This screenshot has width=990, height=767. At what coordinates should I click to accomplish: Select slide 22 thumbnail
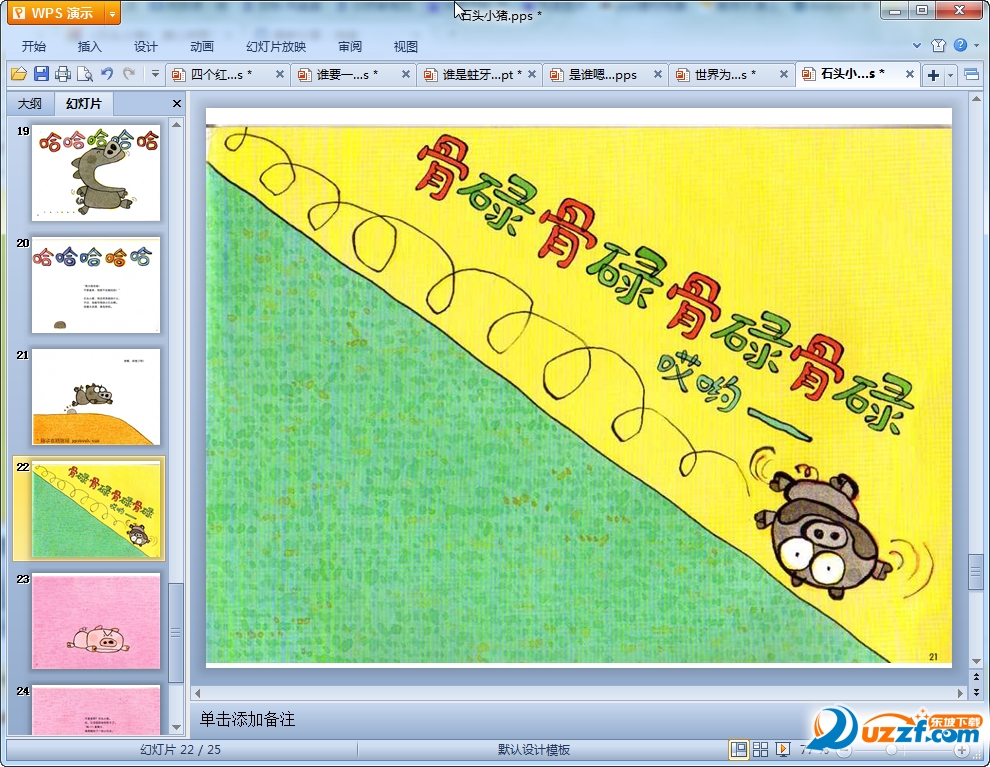click(x=96, y=509)
